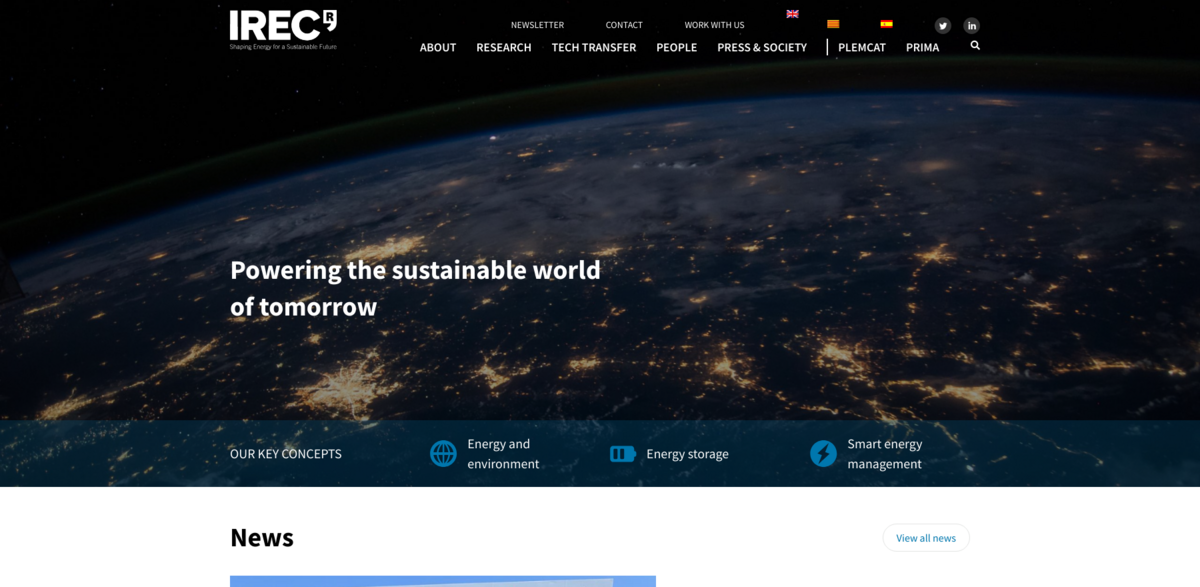Select the Catalan flag language option
The width and height of the screenshot is (1200, 587).
click(x=833, y=22)
